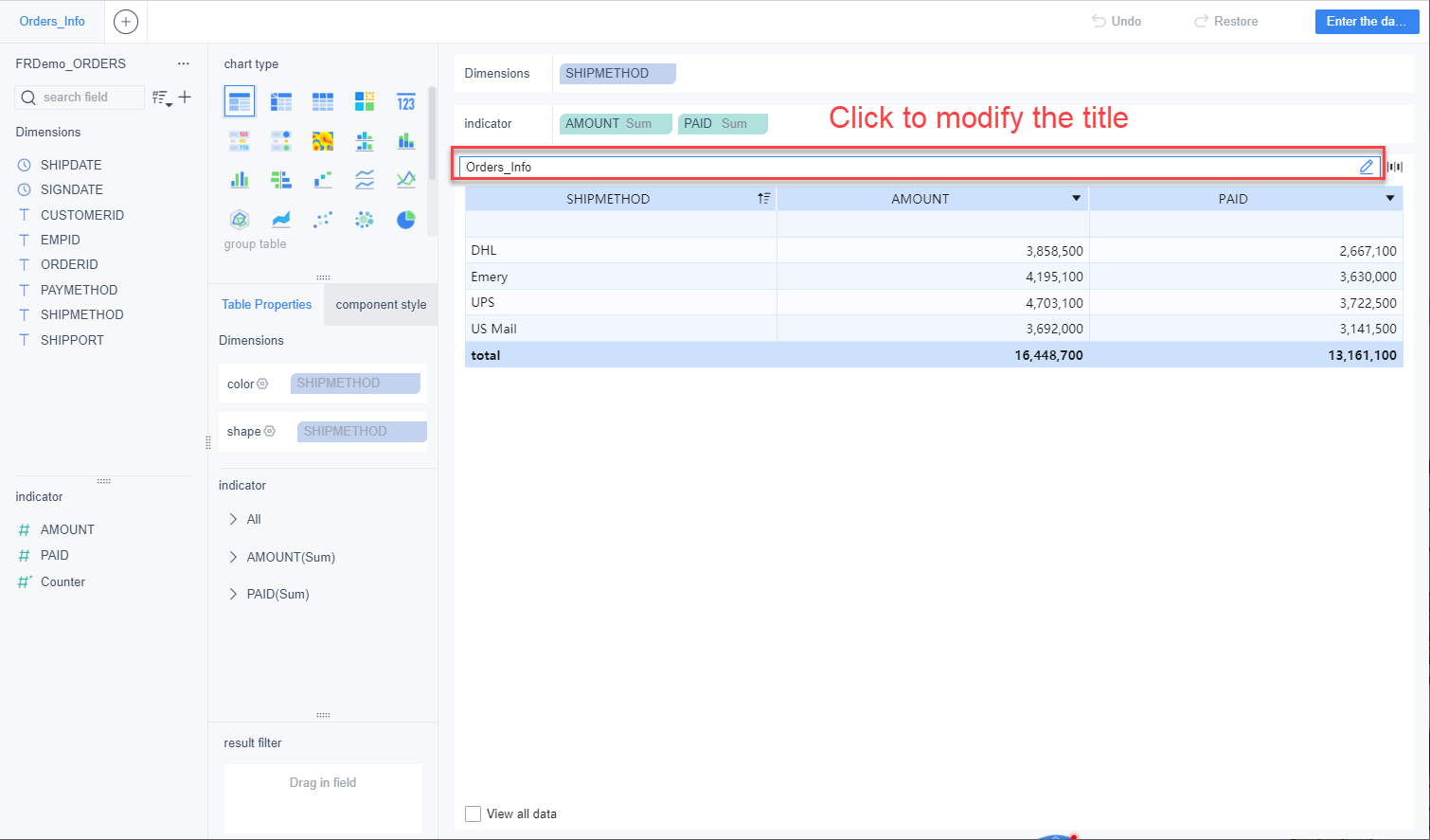Screen dimensions: 1430x840
Task: Expand the All indicator section
Action: pos(233,519)
